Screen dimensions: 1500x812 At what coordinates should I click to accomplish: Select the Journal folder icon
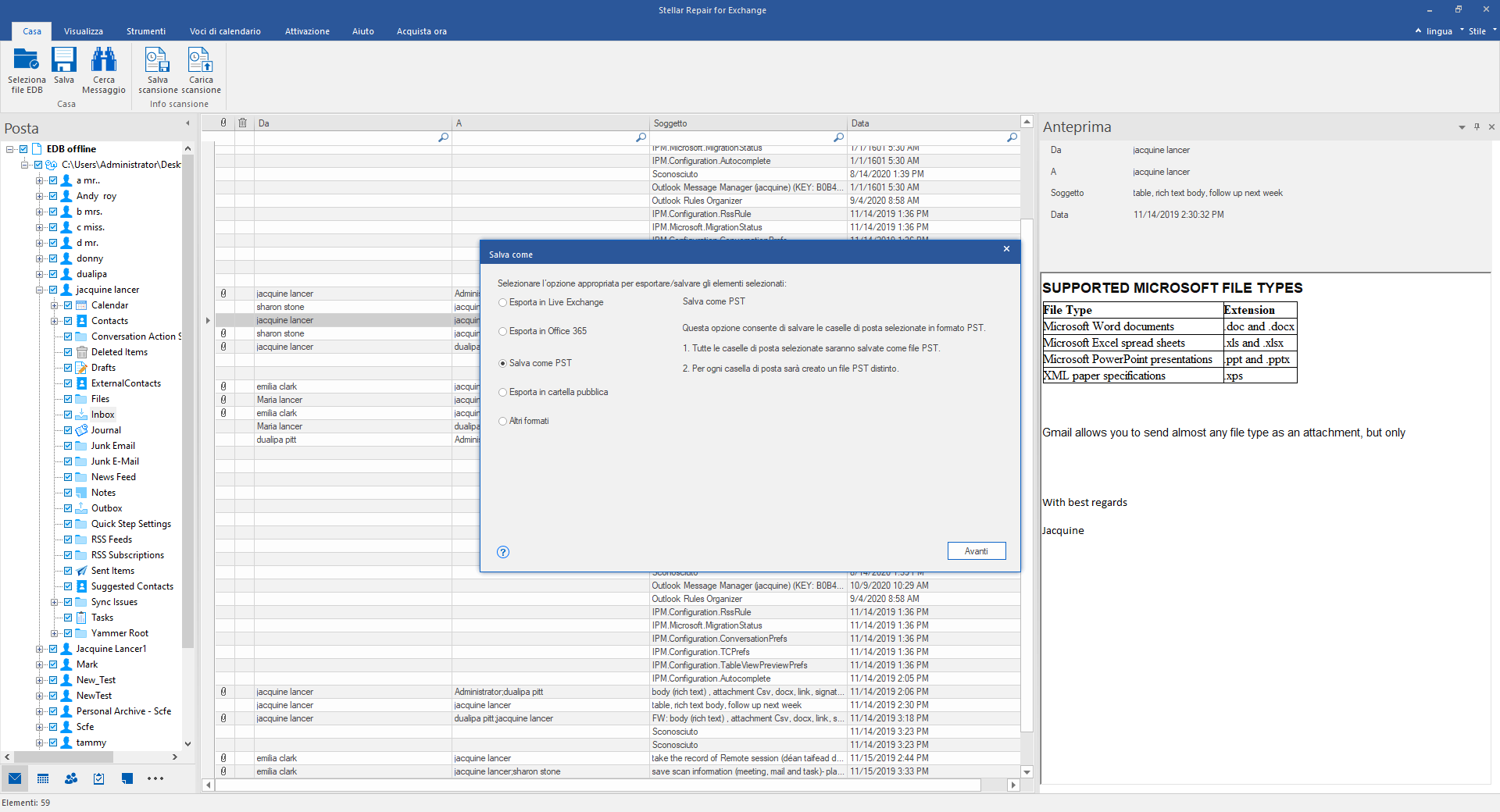click(x=81, y=430)
